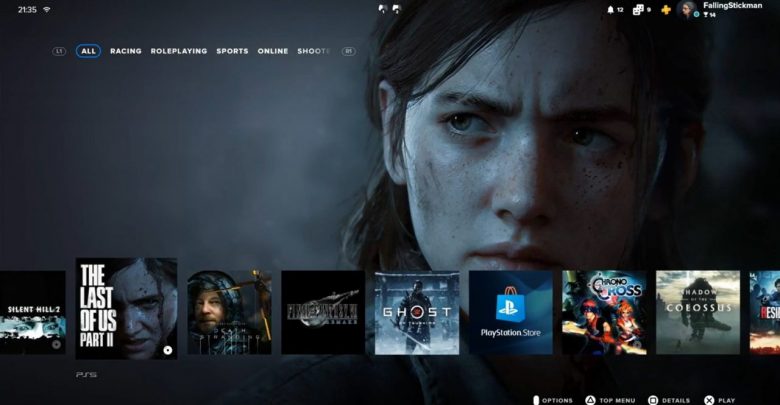Select the Death Stranding game tile
This screenshot has width=780, height=405.
coord(229,312)
